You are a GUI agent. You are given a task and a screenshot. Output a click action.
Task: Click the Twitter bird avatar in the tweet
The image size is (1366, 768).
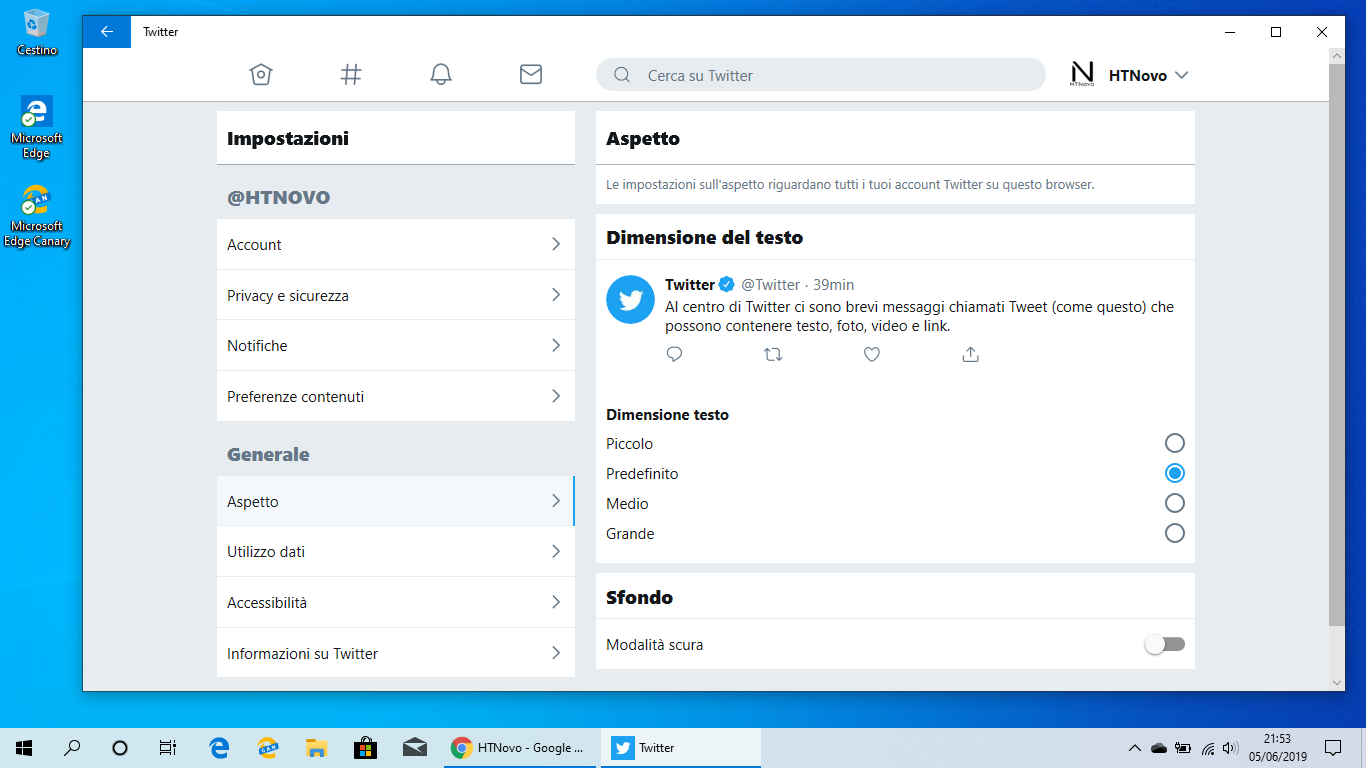click(x=630, y=300)
